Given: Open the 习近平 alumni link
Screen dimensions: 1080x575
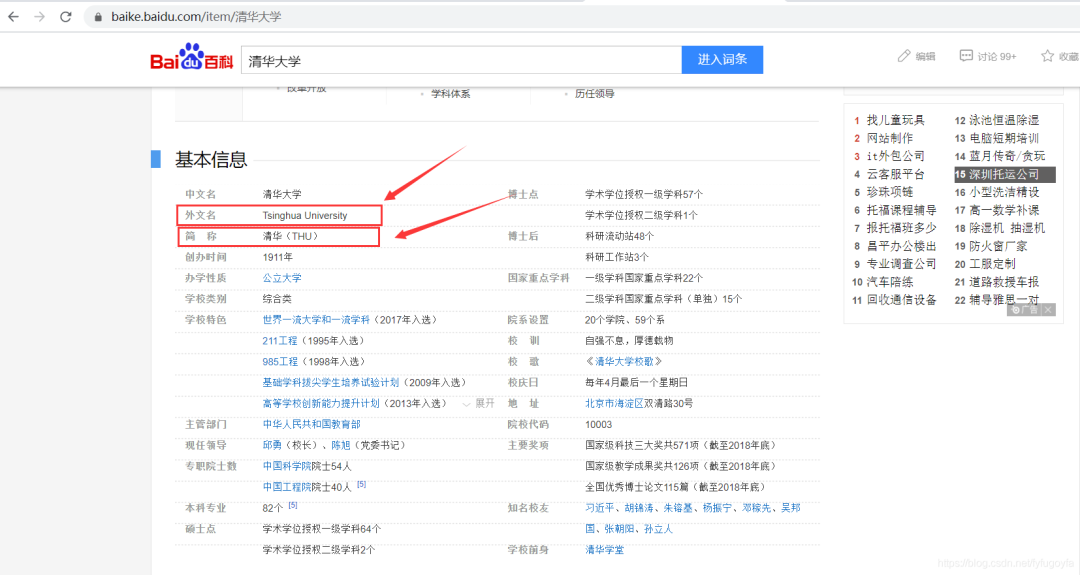Looking at the screenshot, I should 599,508.
